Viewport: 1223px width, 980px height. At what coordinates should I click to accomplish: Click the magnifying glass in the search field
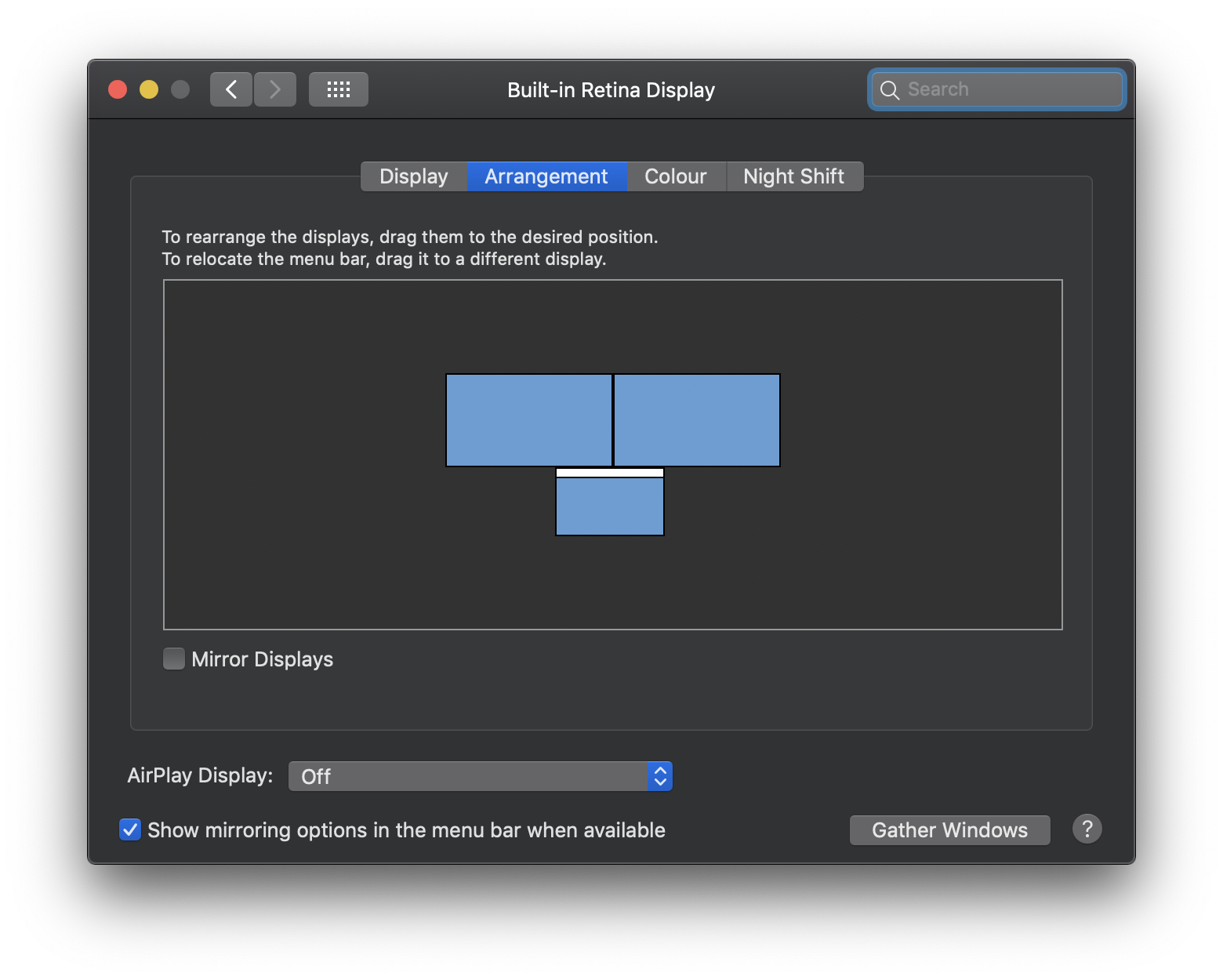pyautogui.click(x=890, y=89)
